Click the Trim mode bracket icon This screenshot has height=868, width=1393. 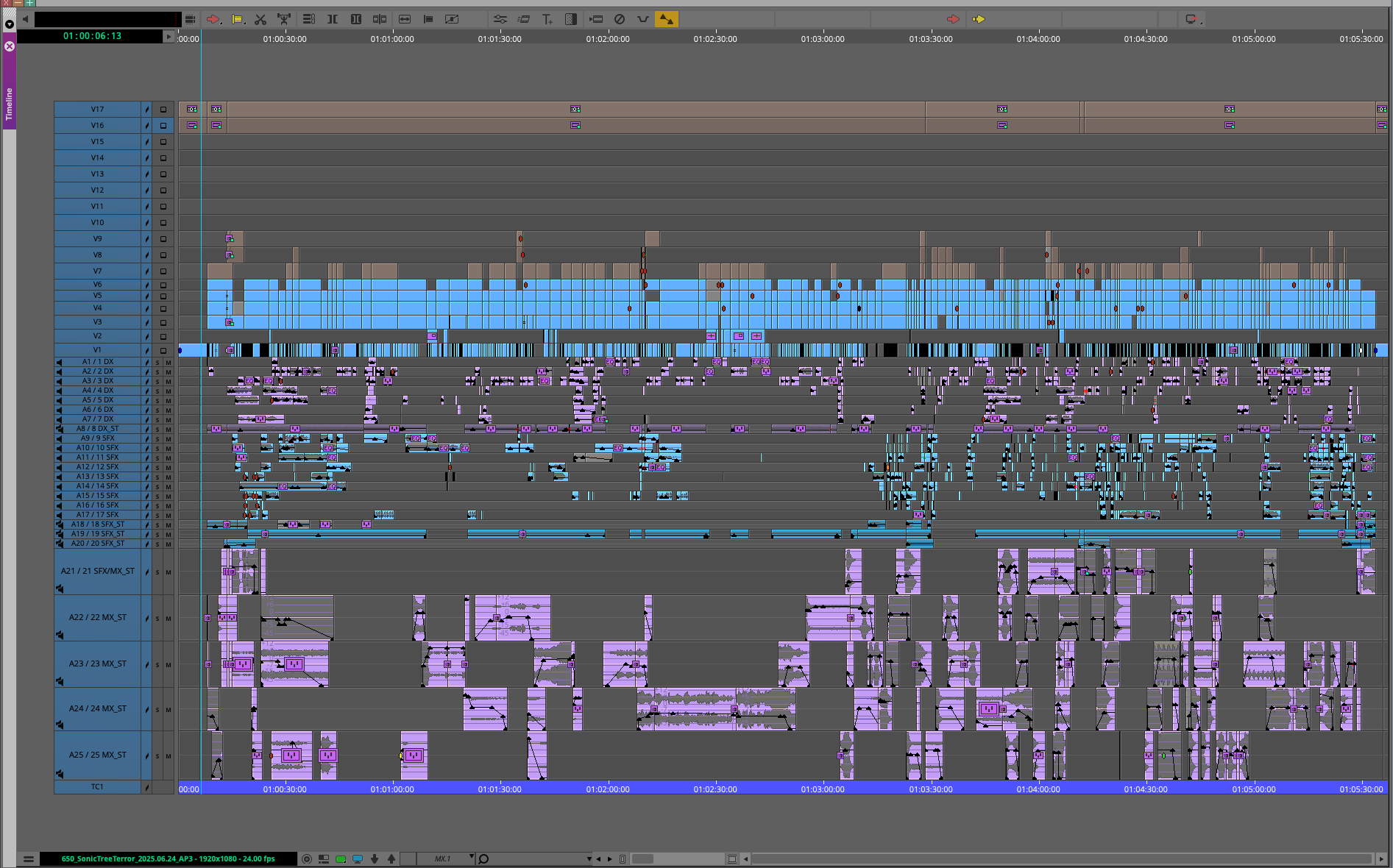click(x=333, y=19)
